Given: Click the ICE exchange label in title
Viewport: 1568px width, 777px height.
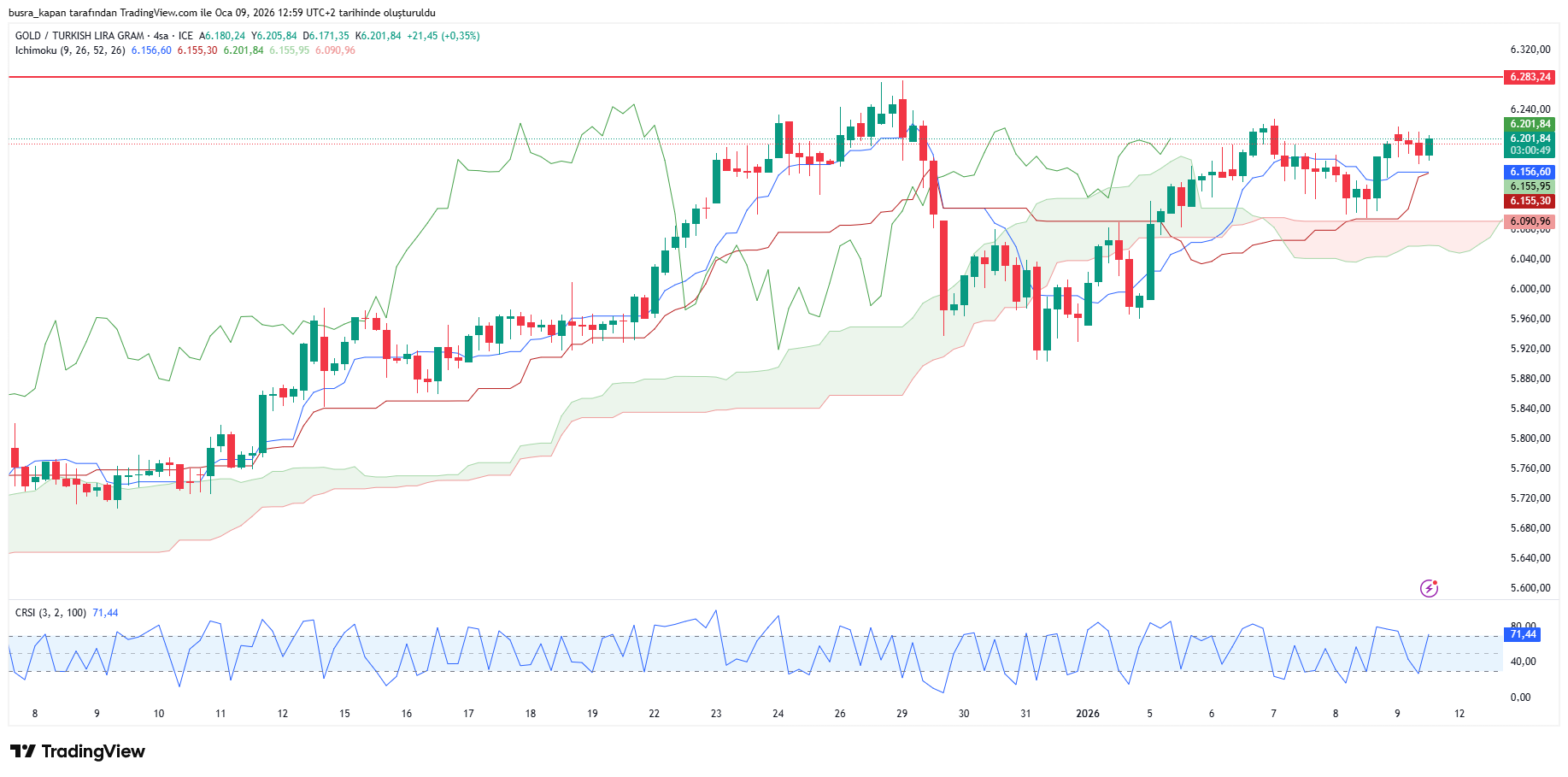Looking at the screenshot, I should [x=185, y=36].
